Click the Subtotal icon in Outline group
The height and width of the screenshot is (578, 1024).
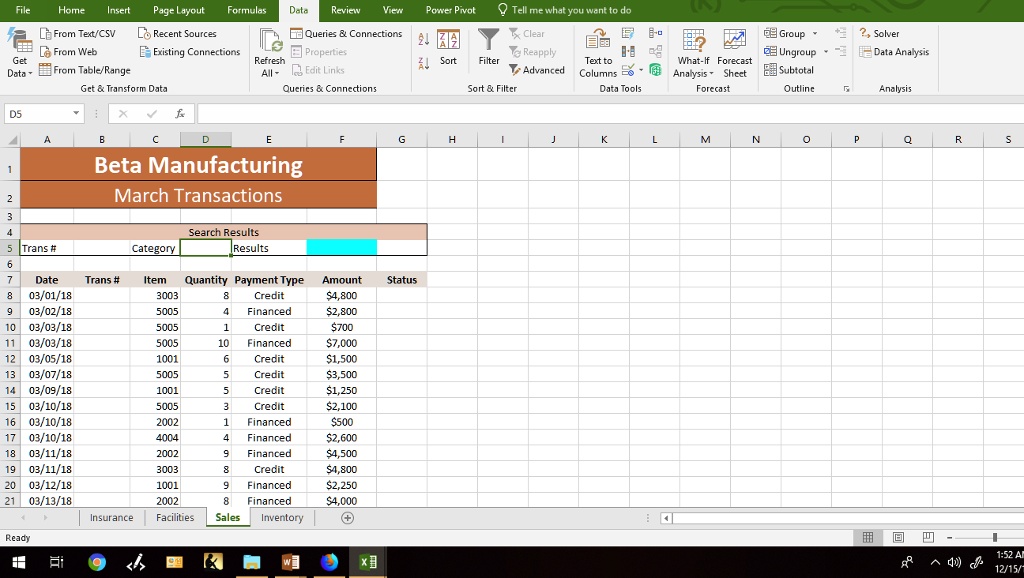pyautogui.click(x=790, y=70)
